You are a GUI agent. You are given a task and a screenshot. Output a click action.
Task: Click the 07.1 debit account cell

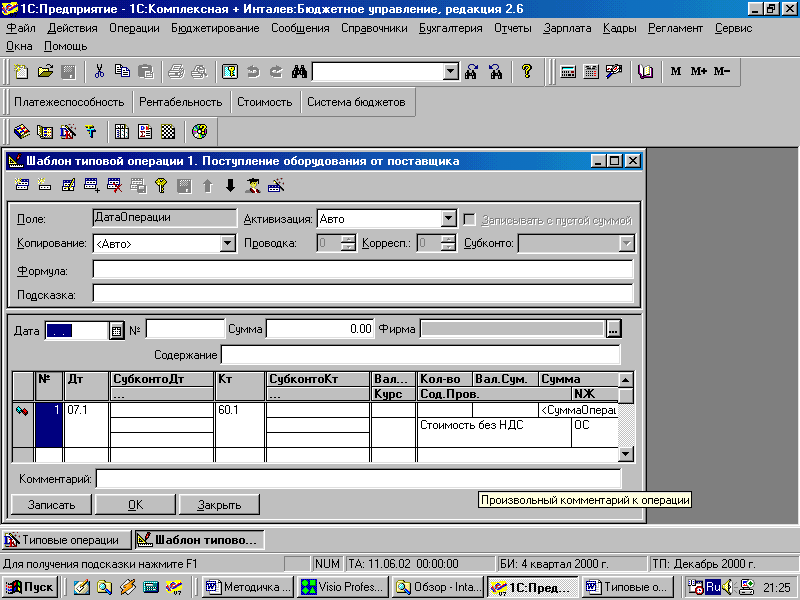click(x=86, y=424)
